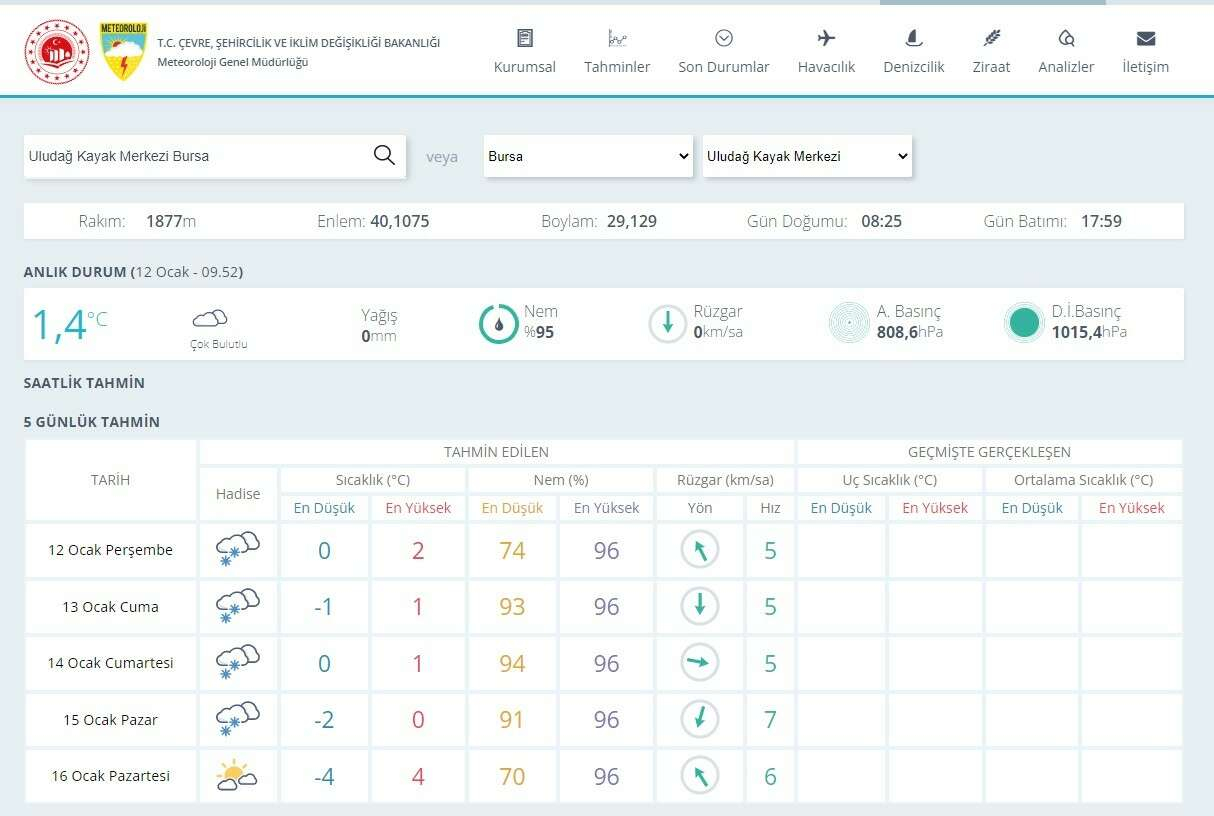Click wind direction arrow for 14 Ocak Cumartesi
The height and width of the screenshot is (816, 1214).
point(700,663)
